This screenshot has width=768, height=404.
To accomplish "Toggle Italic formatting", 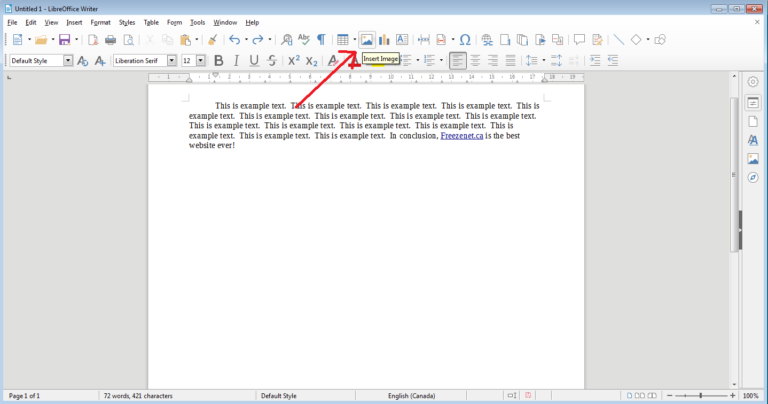I will 236,61.
